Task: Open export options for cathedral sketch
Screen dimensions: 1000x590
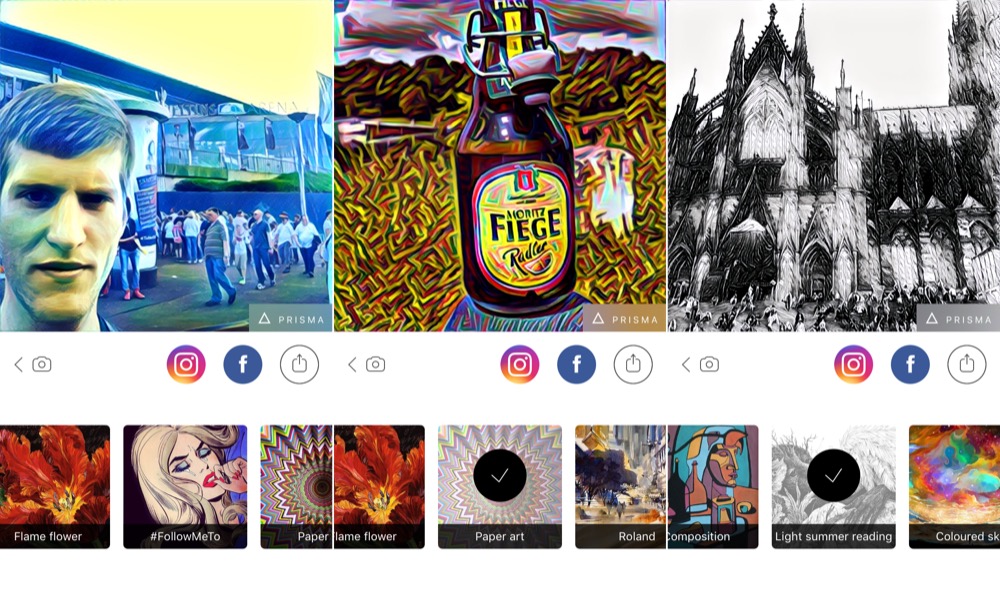Action: 967,364
